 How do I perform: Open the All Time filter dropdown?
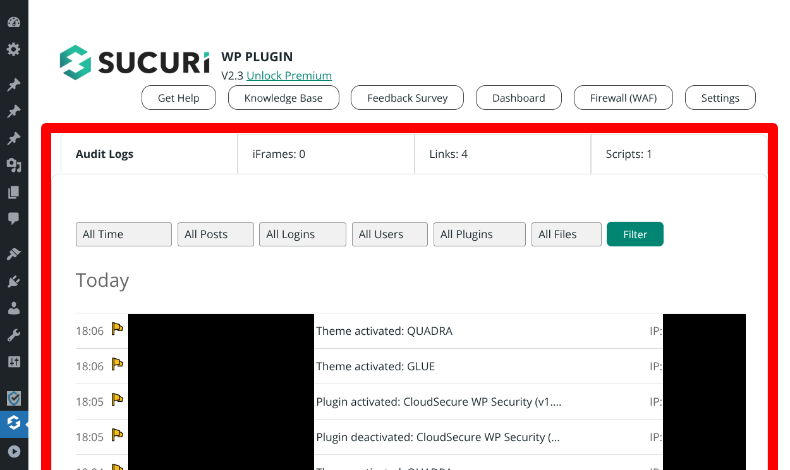tap(124, 234)
